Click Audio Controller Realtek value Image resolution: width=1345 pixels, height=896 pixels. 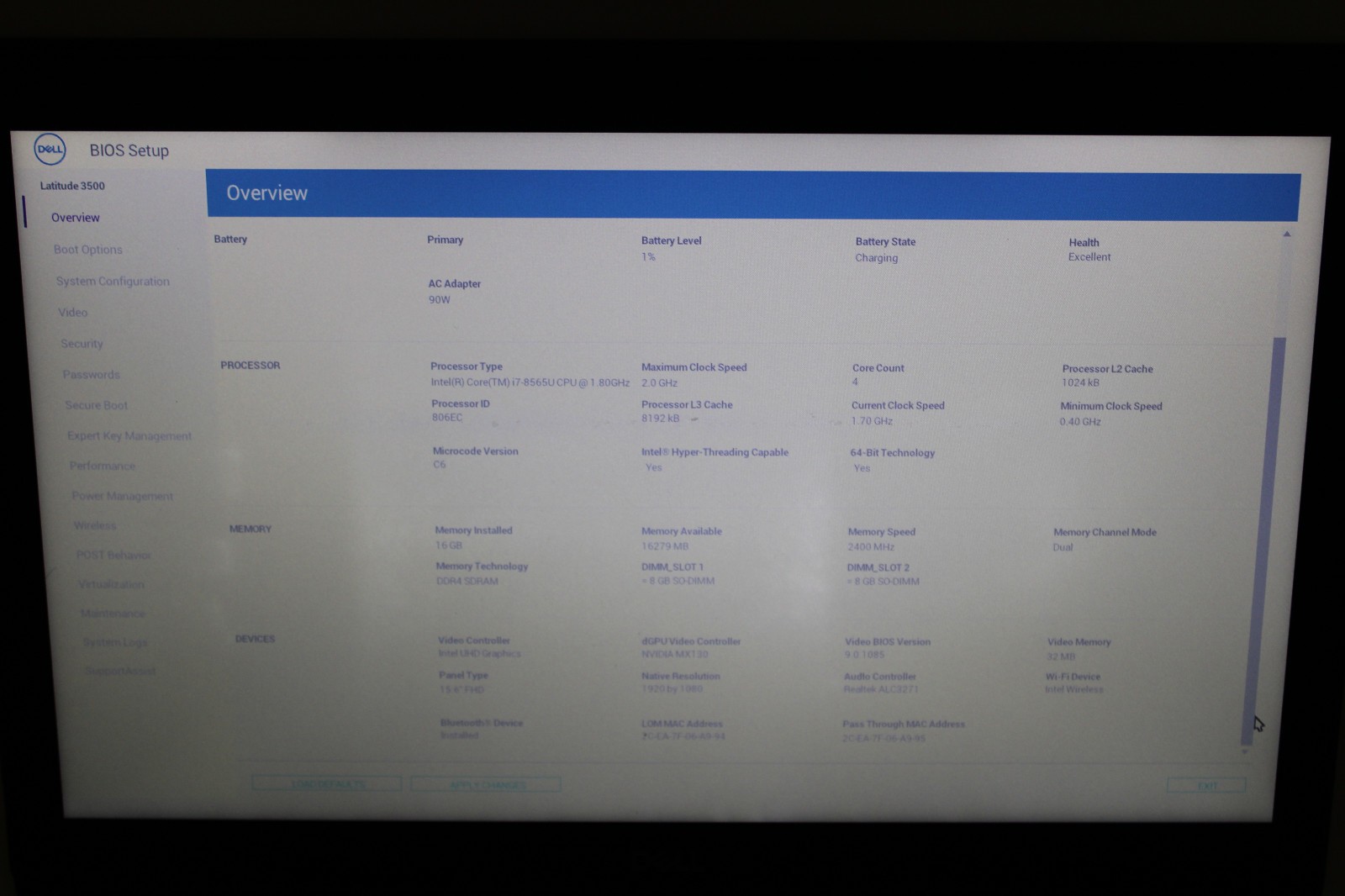[881, 689]
